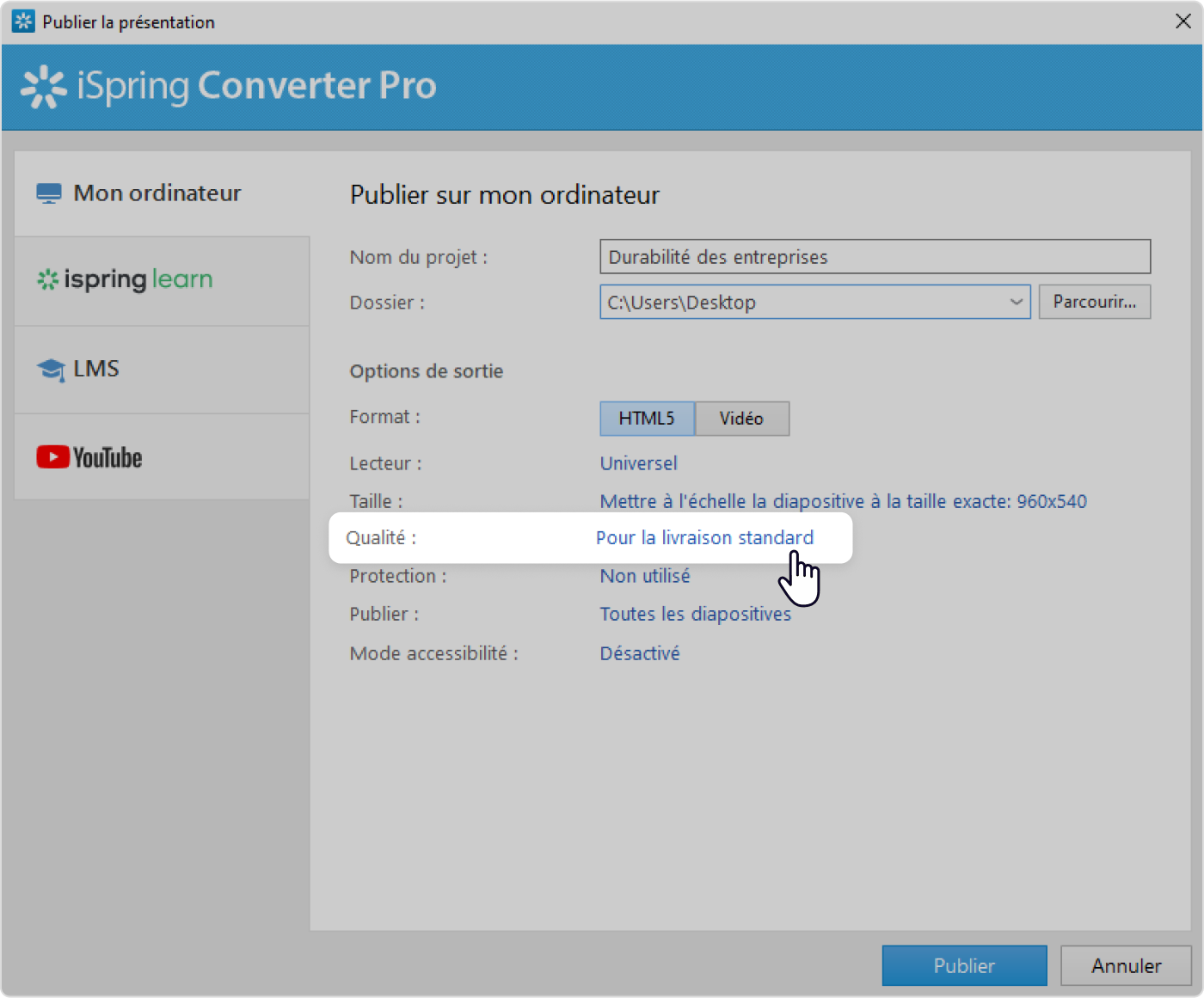The image size is (1204, 998).
Task: Click the Options de sortie heading
Action: (x=427, y=371)
